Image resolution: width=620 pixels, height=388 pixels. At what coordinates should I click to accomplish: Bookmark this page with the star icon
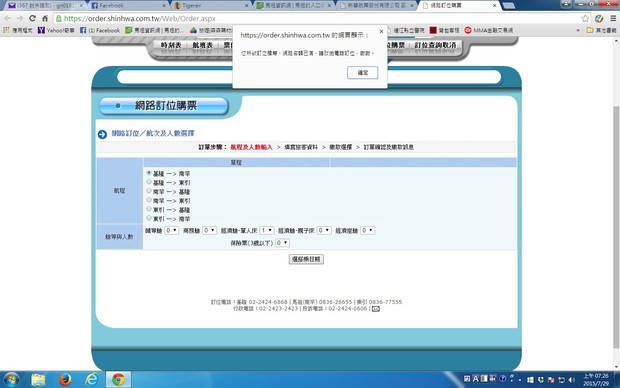[x=585, y=18]
